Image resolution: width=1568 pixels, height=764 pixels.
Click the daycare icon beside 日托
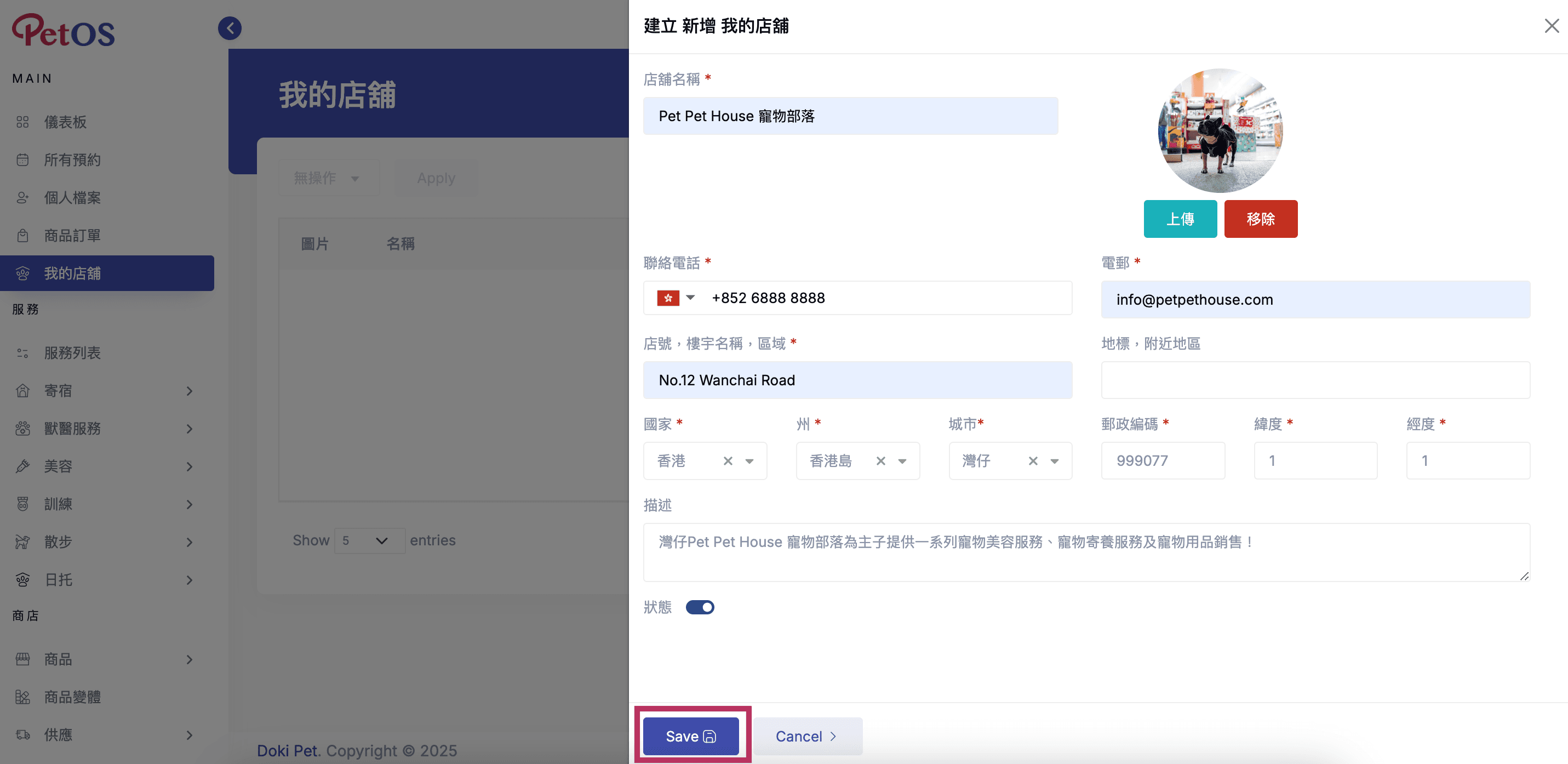click(22, 579)
